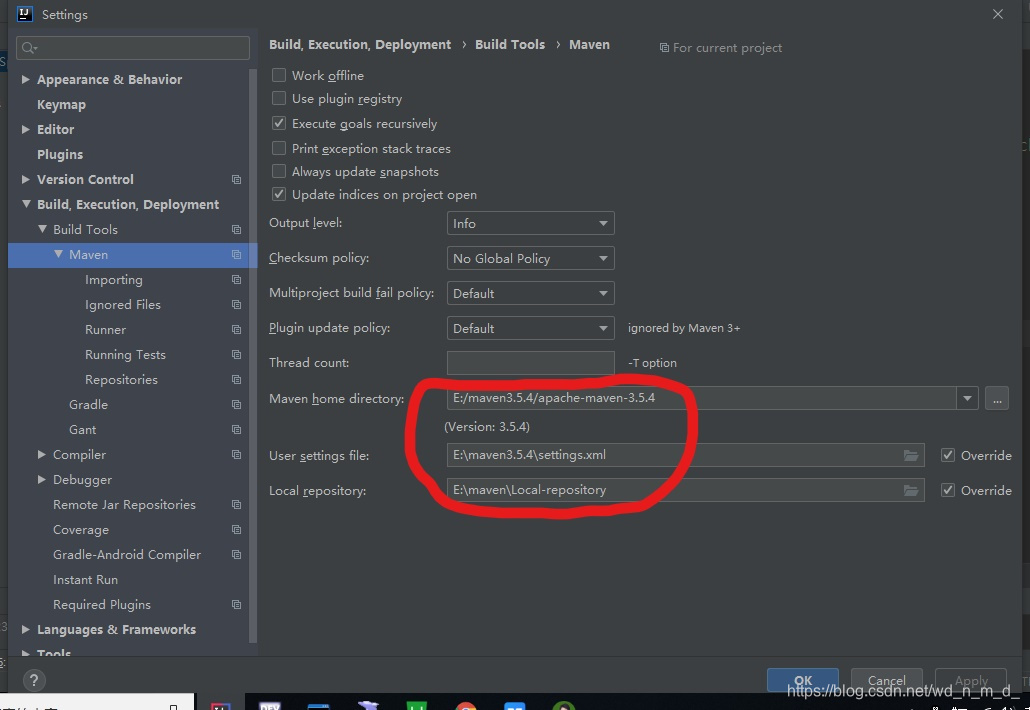Screen dimensions: 1030x710
Task: Click the project-level icon beside Remote Jar Repositories
Action: click(x=236, y=504)
